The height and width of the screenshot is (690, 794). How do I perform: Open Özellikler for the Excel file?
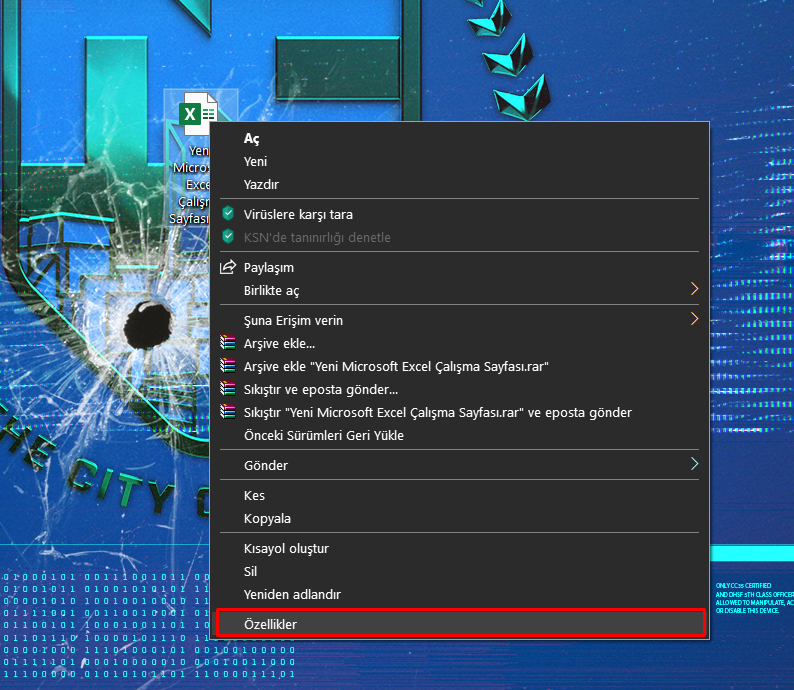(x=270, y=624)
